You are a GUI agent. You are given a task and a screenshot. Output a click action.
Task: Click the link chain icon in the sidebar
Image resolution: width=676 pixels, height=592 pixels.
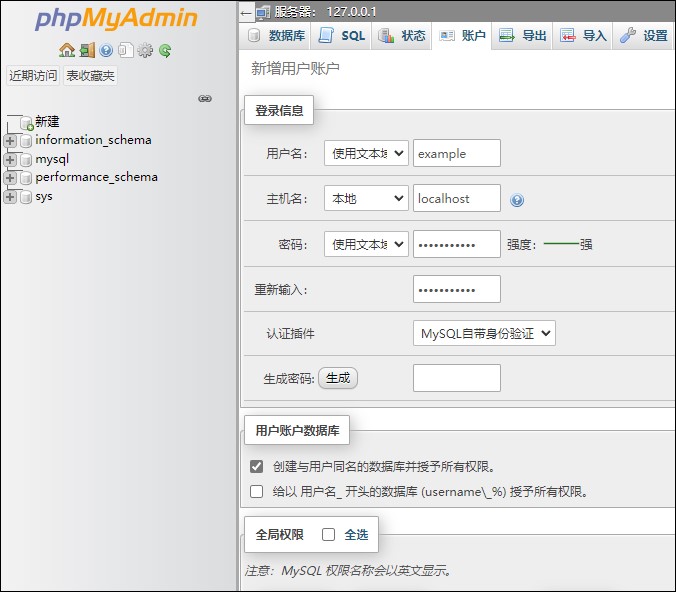point(205,98)
